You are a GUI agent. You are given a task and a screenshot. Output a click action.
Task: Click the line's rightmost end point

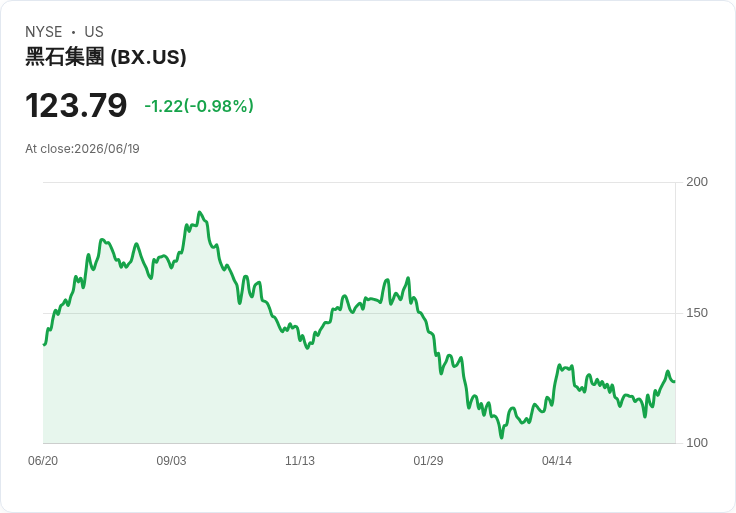coord(675,382)
